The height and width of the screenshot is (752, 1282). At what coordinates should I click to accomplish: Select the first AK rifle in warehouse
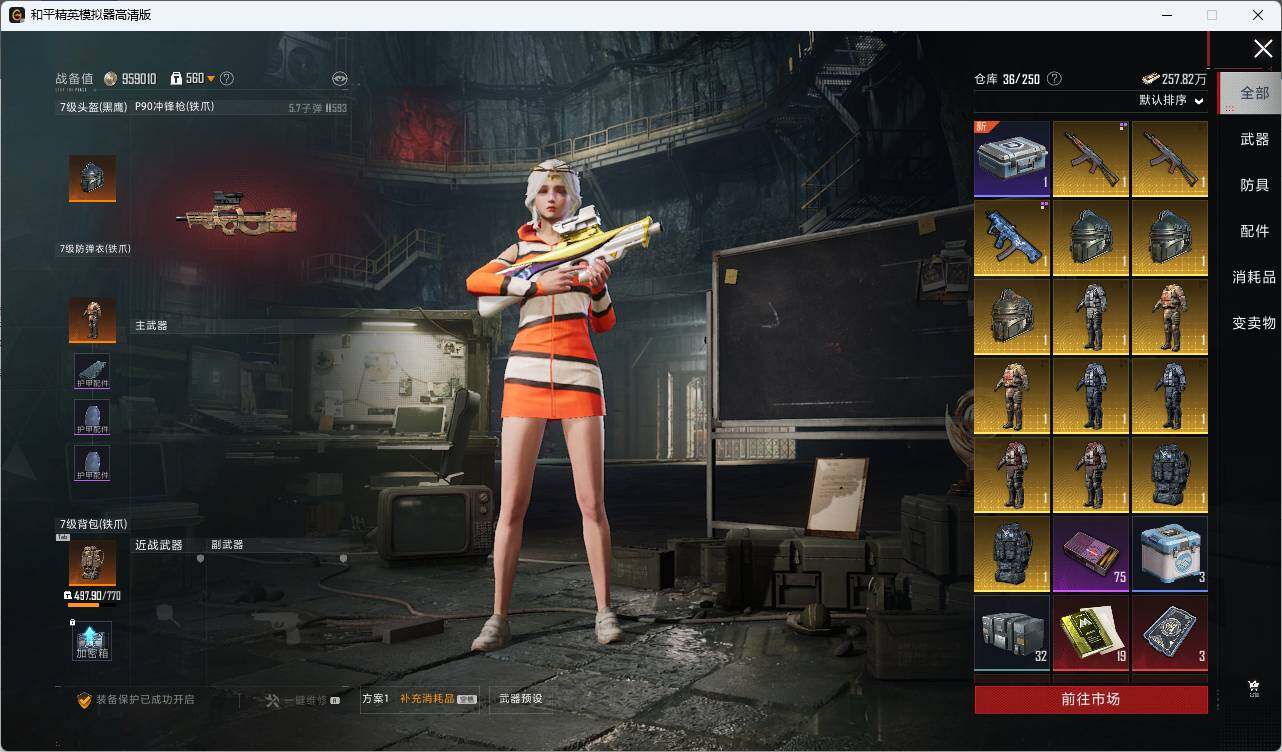click(x=1091, y=159)
